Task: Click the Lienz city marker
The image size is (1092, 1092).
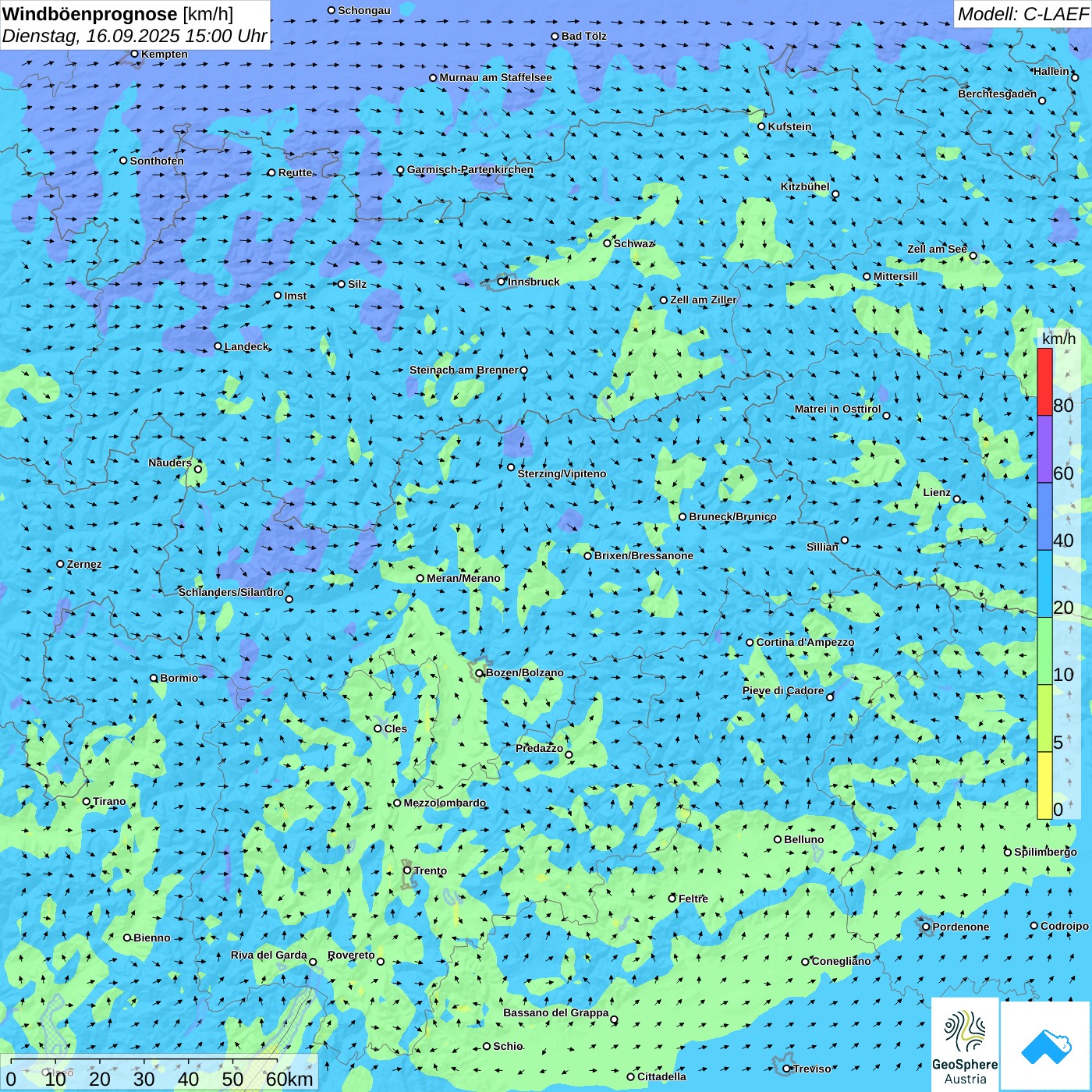Action: [x=957, y=499]
